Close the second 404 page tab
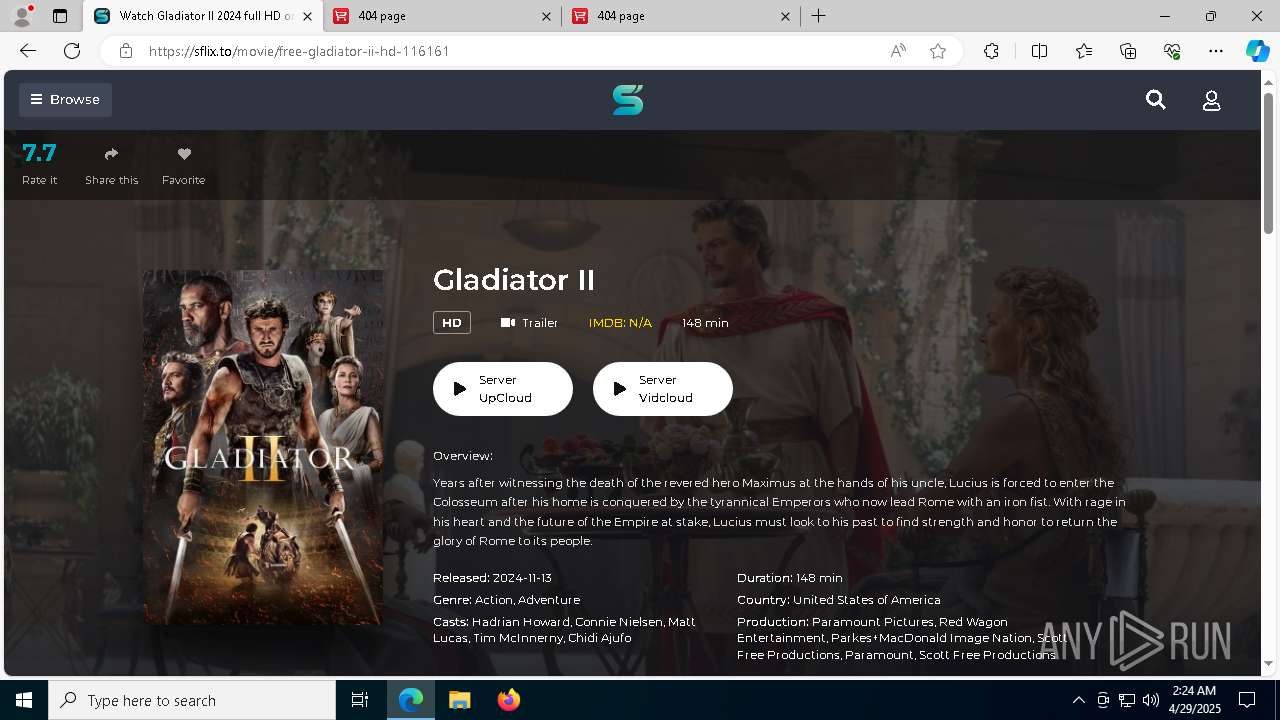The height and width of the screenshot is (720, 1280). [x=785, y=16]
